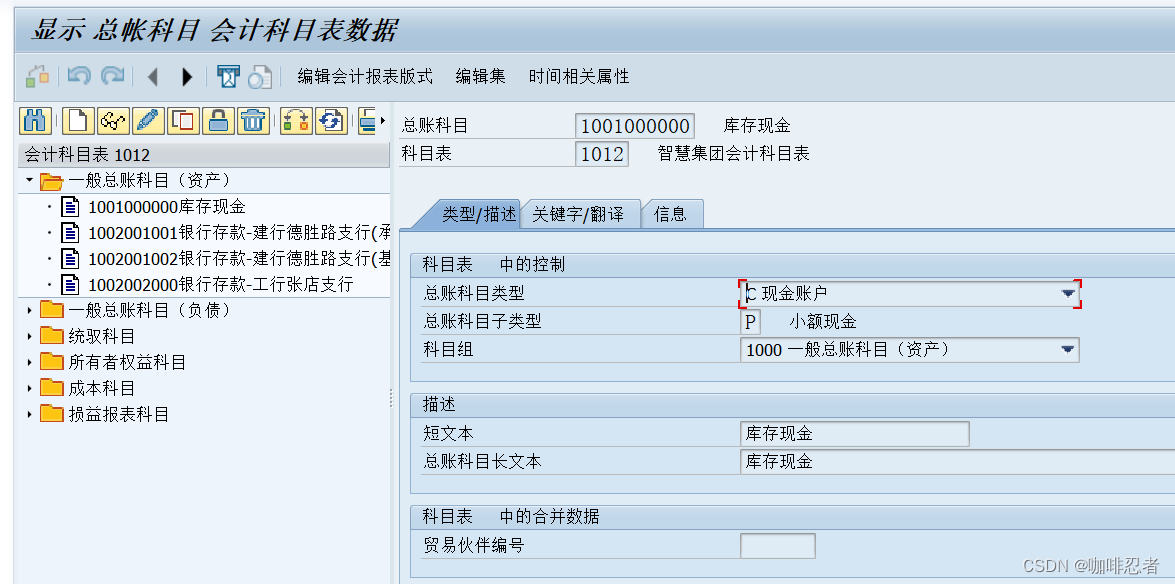This screenshot has width=1175, height=584.
Task: Select the Find (binoculars) icon
Action: (x=34, y=122)
